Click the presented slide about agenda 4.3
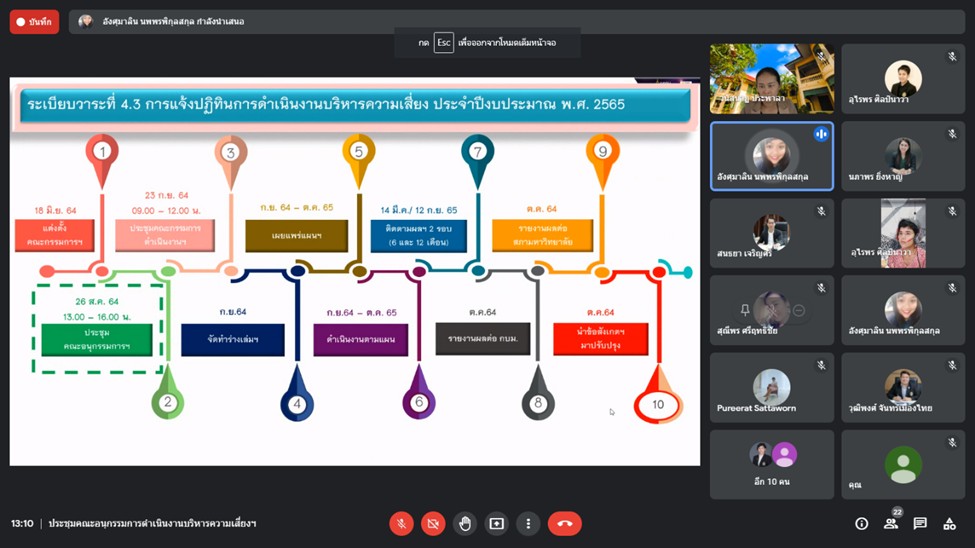The width and height of the screenshot is (975, 548). [354, 270]
